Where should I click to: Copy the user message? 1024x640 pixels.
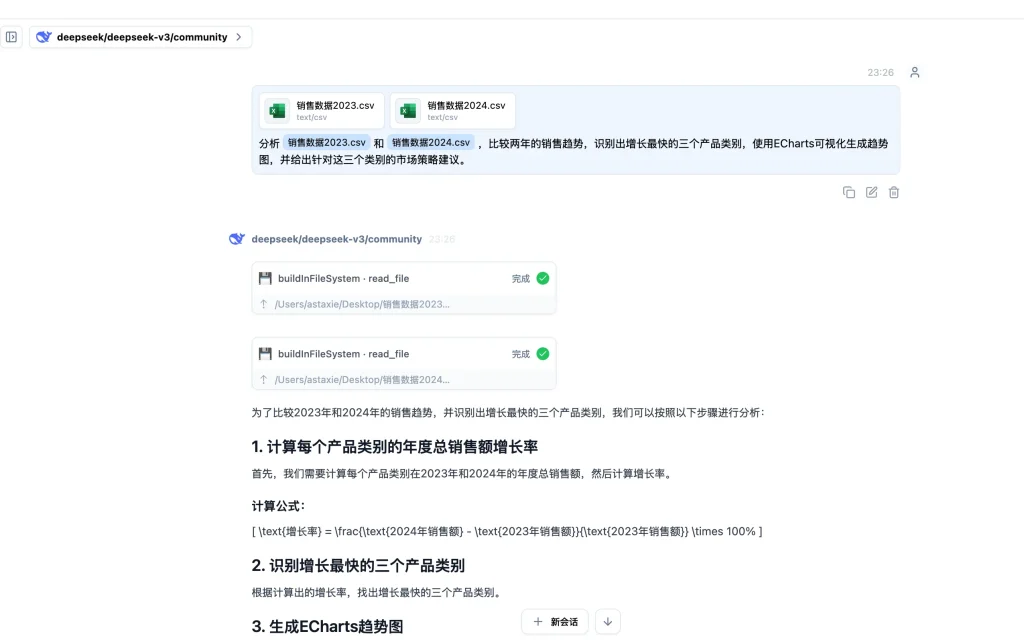tap(849, 192)
